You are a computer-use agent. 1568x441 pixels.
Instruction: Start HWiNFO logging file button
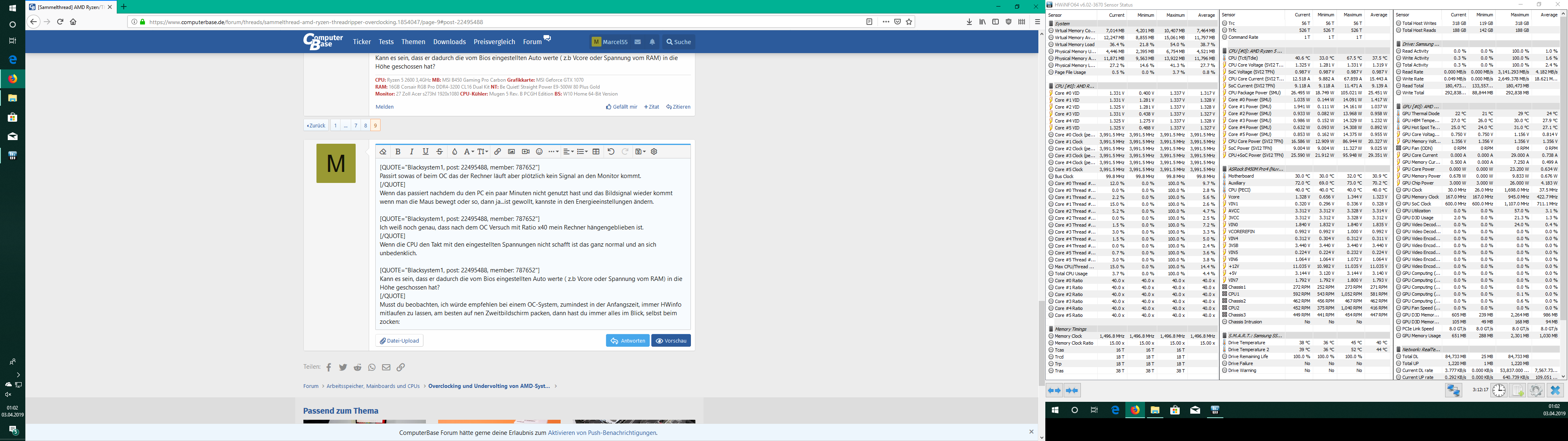click(x=1517, y=390)
